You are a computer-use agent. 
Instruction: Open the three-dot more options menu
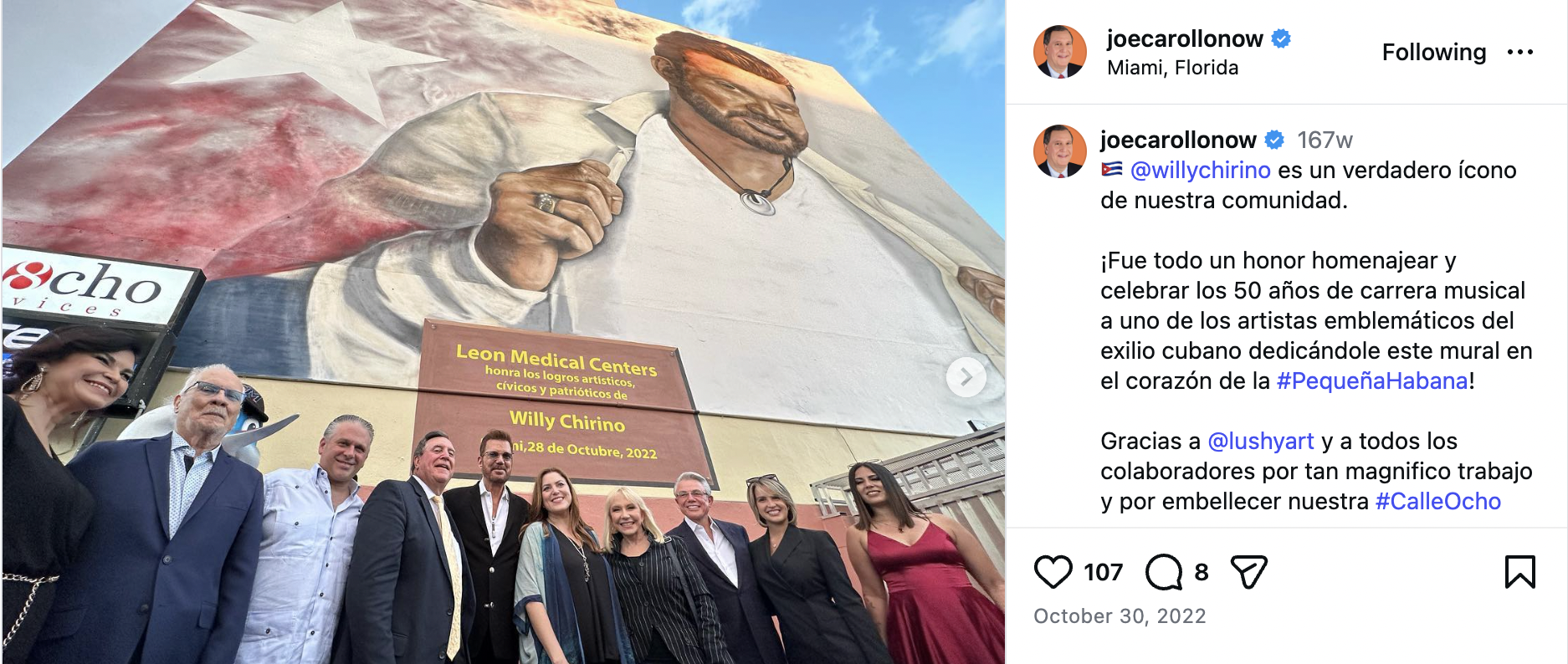point(1520,52)
